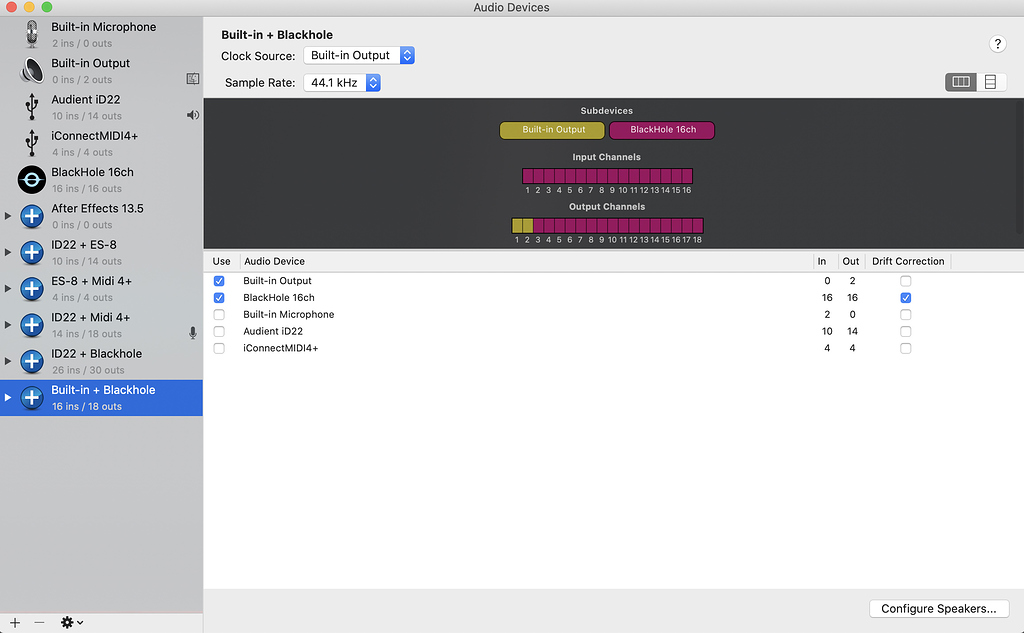Switch to the list layout view icon
Screen dimensions: 1024x633
pyautogui.click(x=990, y=82)
